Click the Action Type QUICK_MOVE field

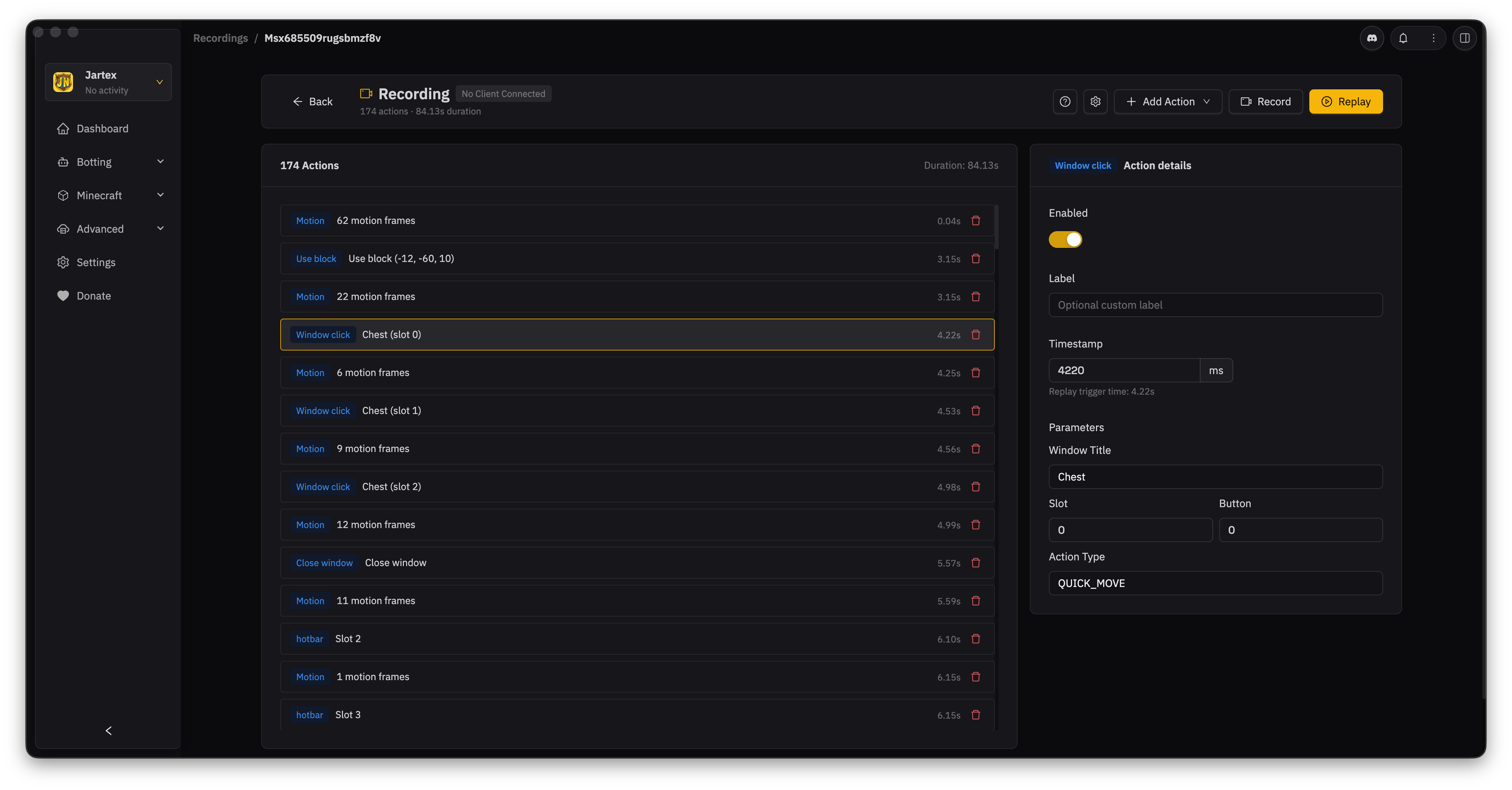click(1215, 584)
